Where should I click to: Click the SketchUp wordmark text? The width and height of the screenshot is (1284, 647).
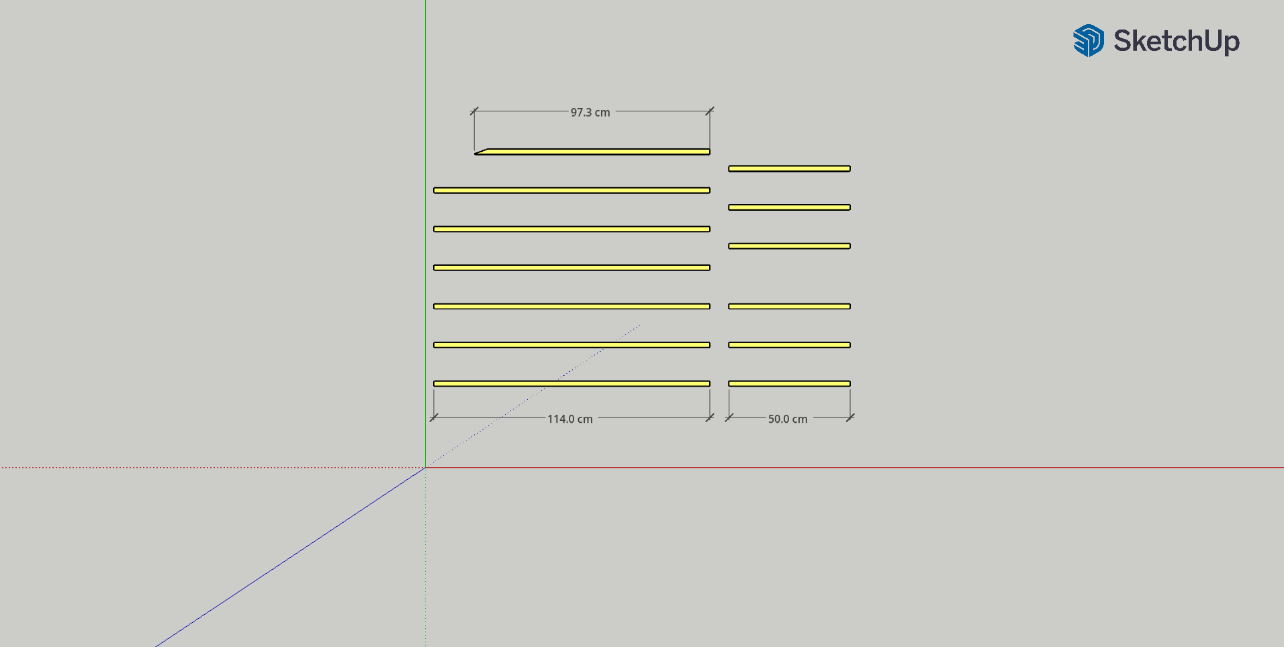click(1176, 41)
